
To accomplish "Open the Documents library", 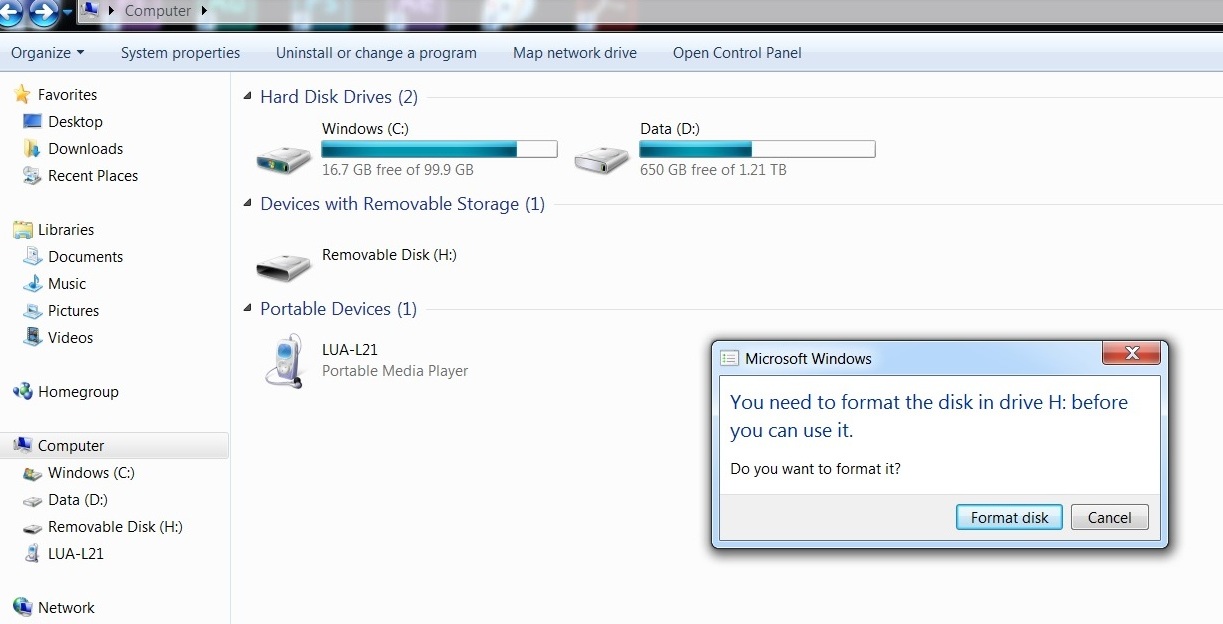I will (x=85, y=257).
